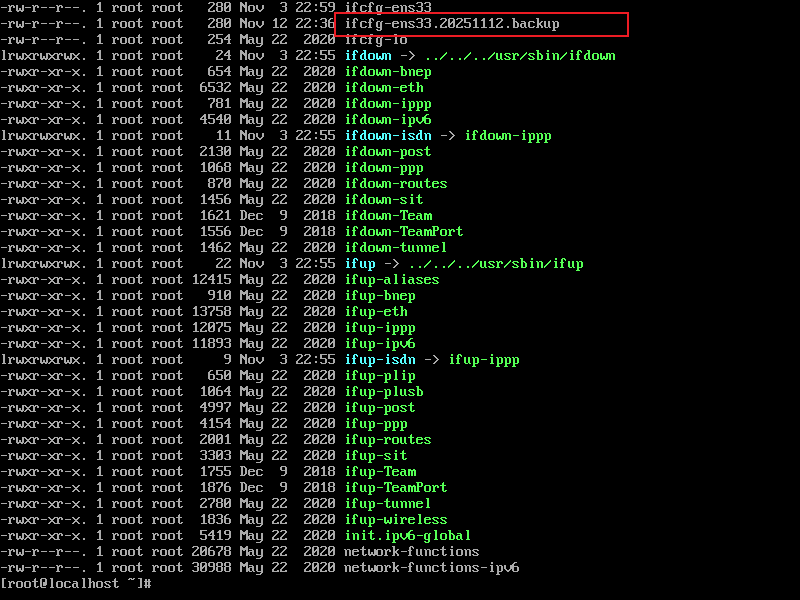This screenshot has width=800, height=600.
Task: Click file size value 5419
Action: [215, 536]
